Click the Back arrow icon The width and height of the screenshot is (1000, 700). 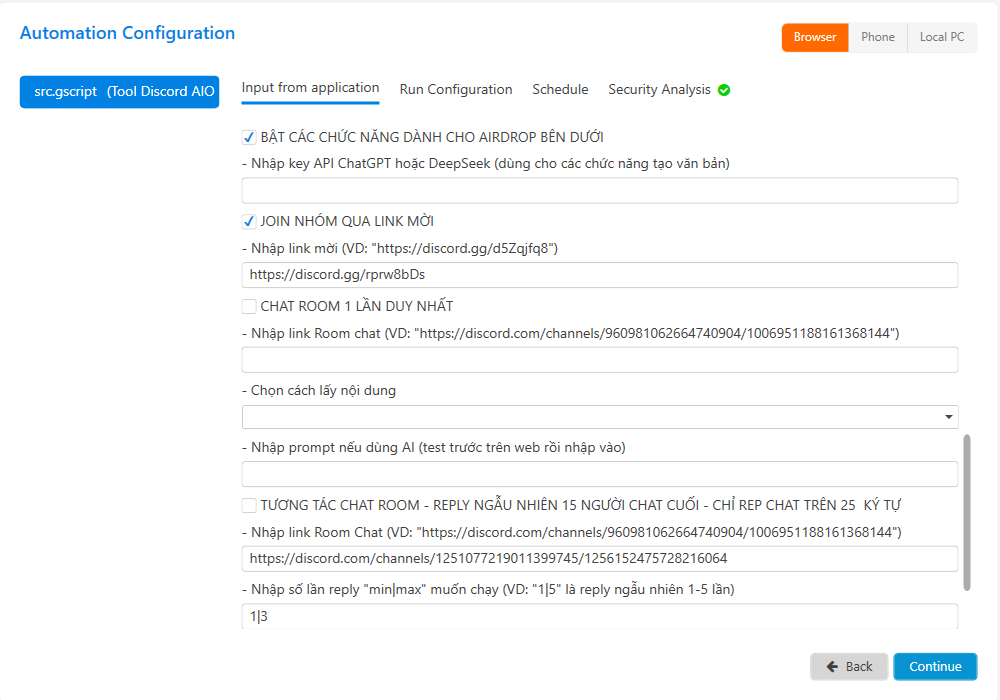(832, 667)
